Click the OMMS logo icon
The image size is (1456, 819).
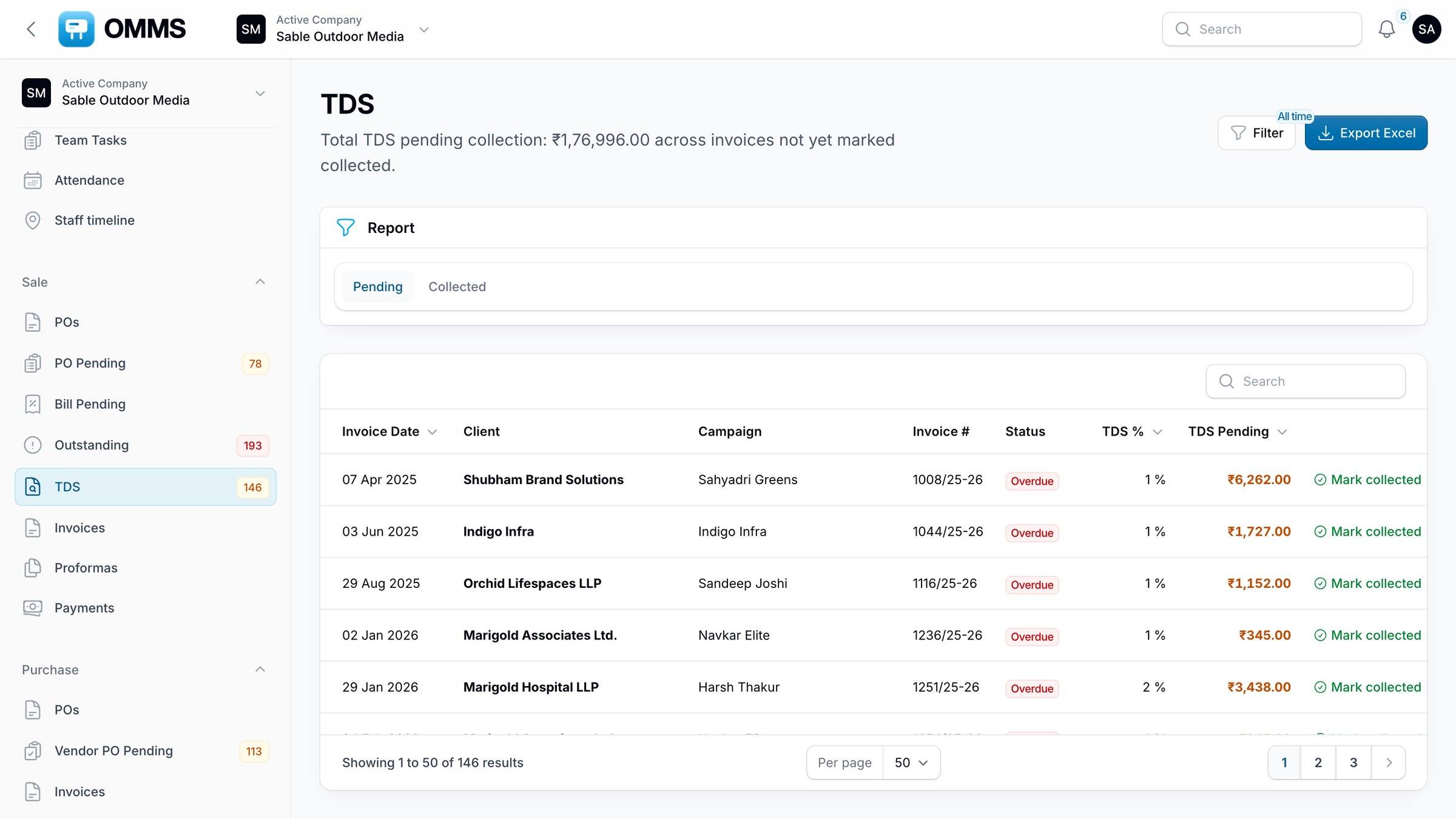76,29
